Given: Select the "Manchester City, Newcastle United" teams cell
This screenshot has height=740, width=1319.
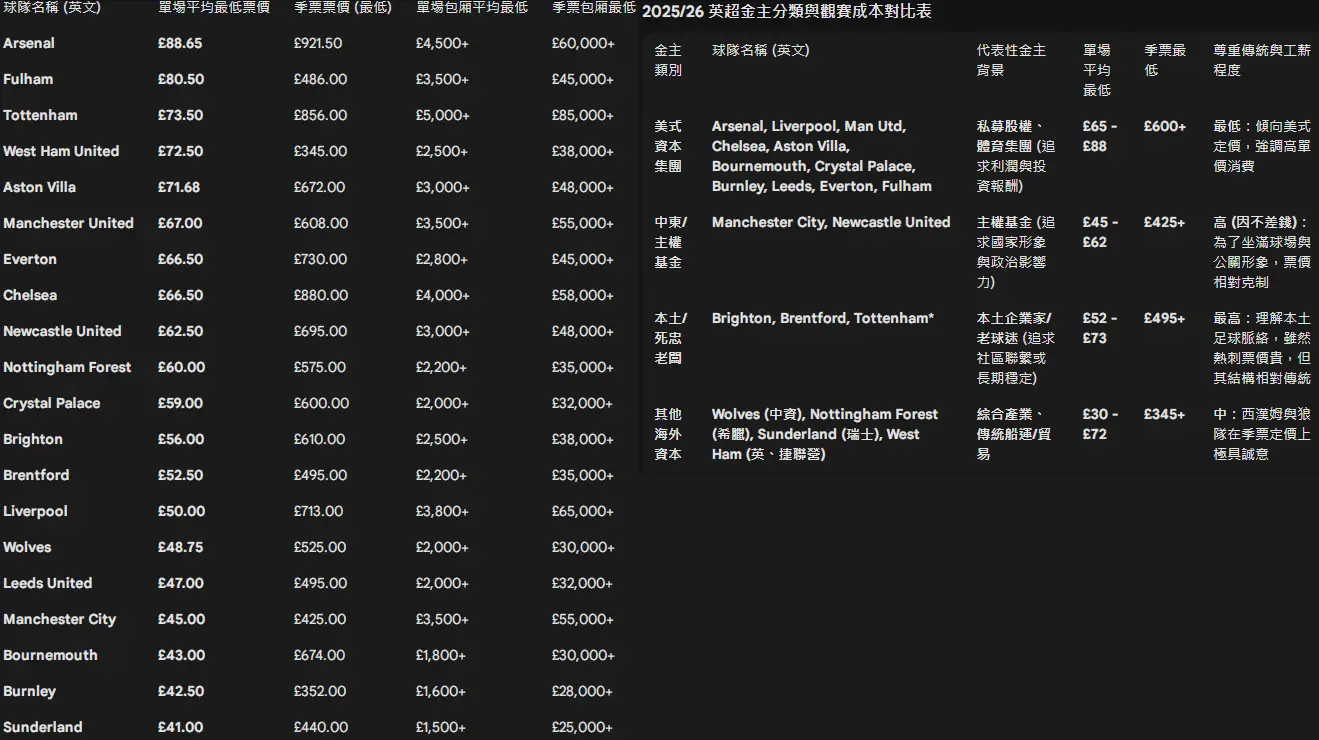Looking at the screenshot, I should click(x=830, y=222).
